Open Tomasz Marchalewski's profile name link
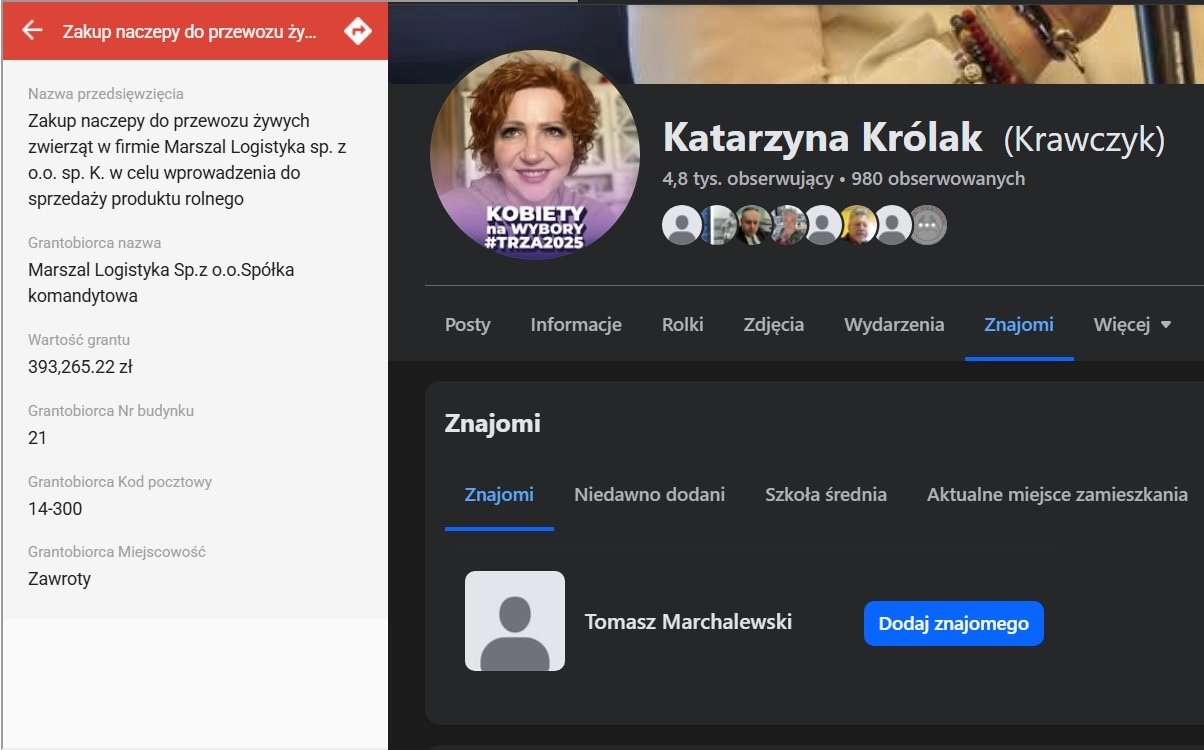This screenshot has height=750, width=1204. [688, 622]
